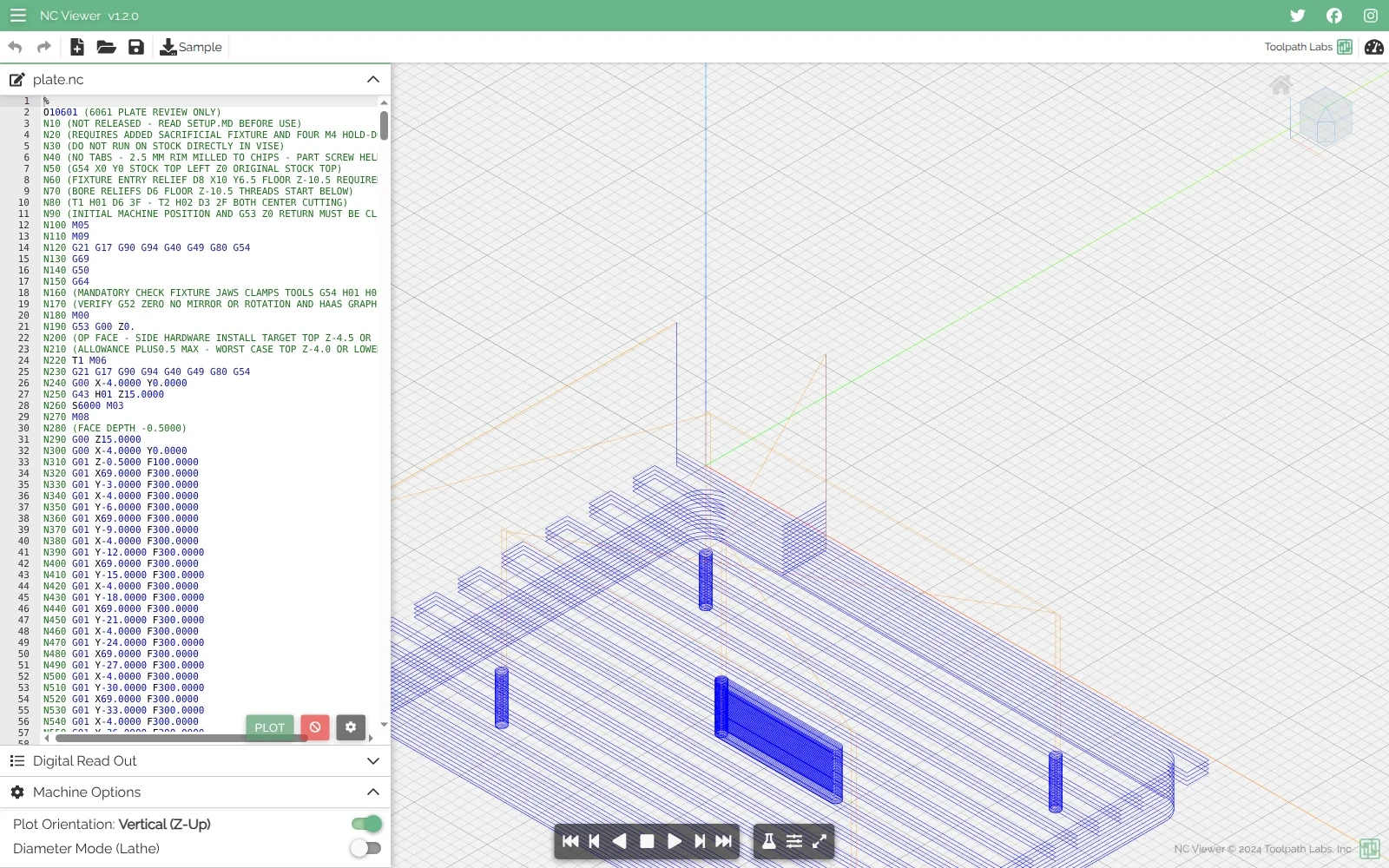Click the view orientation cube
This screenshot has height=868, width=1389.
pos(1326,116)
